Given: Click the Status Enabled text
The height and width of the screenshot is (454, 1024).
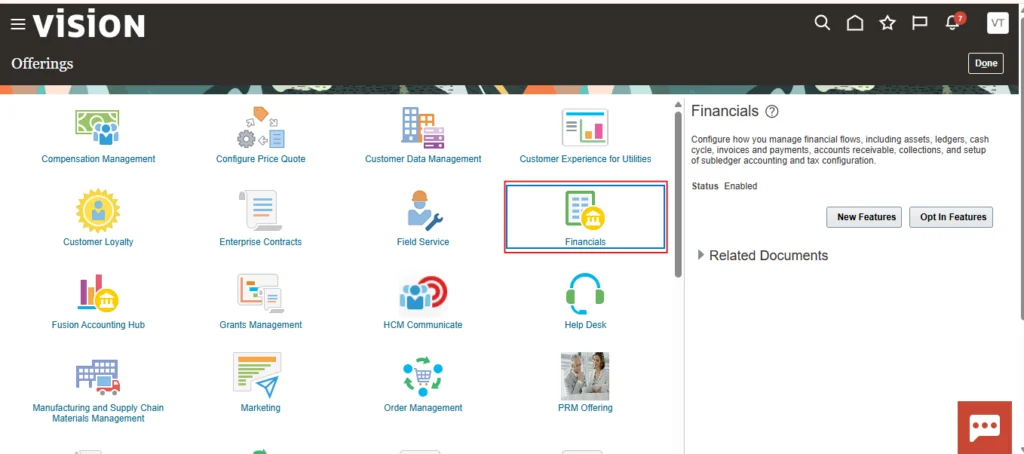Looking at the screenshot, I should tap(724, 186).
